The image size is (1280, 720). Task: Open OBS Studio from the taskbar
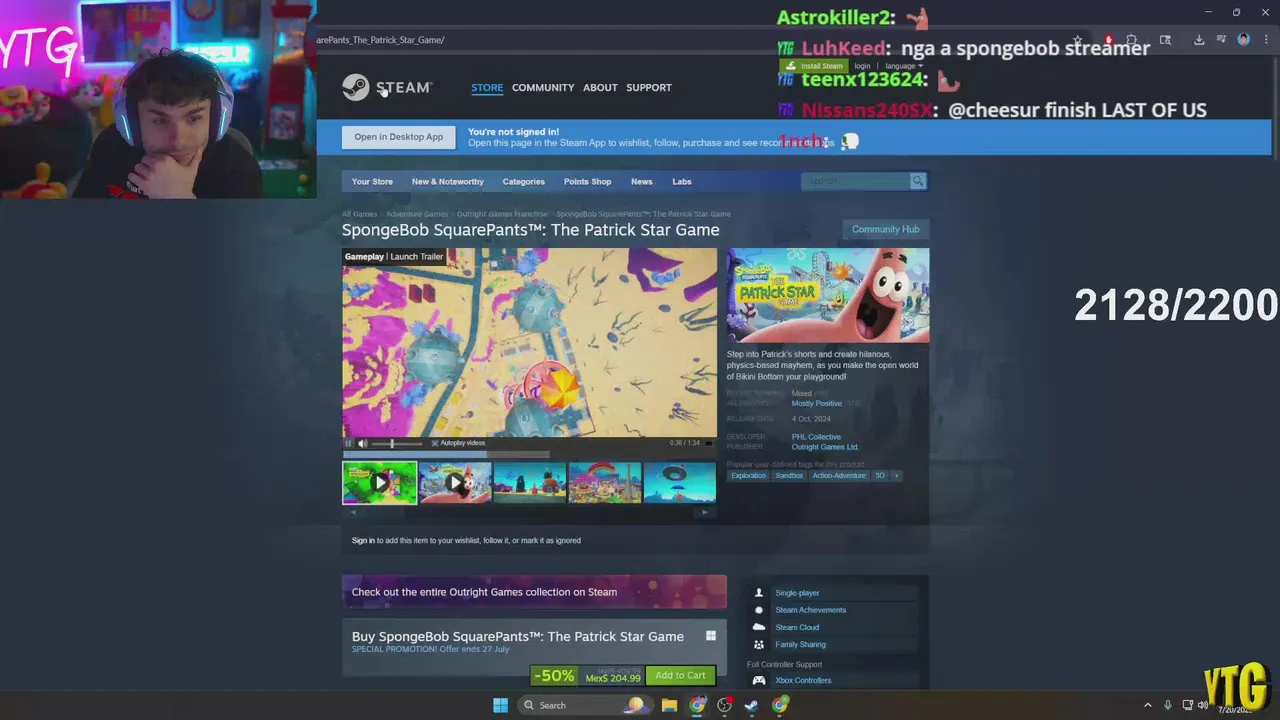[x=724, y=706]
